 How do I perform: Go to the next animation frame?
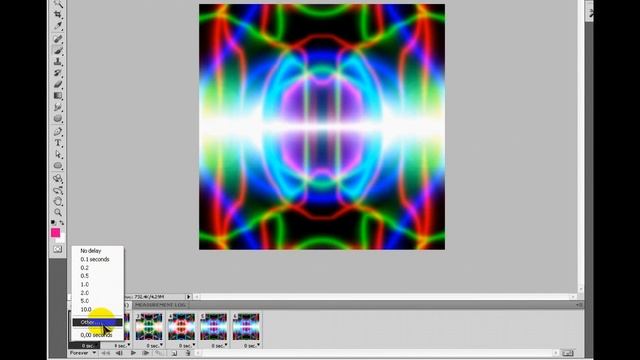[x=146, y=353]
